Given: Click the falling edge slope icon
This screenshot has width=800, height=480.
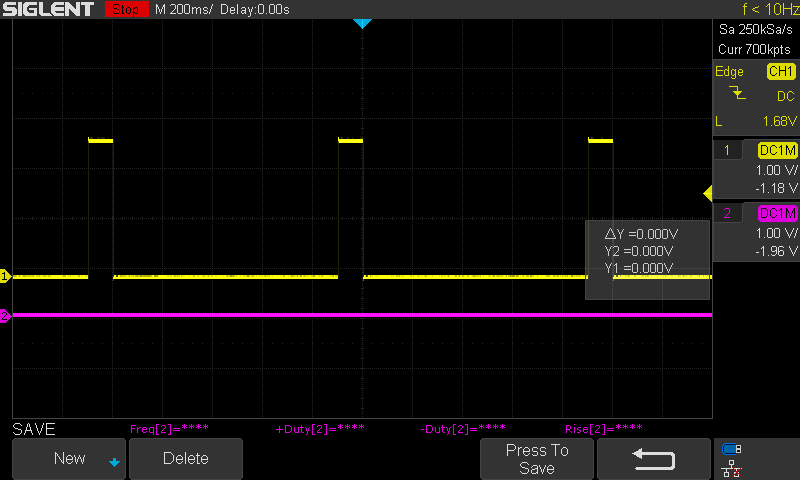Looking at the screenshot, I should 737,93.
